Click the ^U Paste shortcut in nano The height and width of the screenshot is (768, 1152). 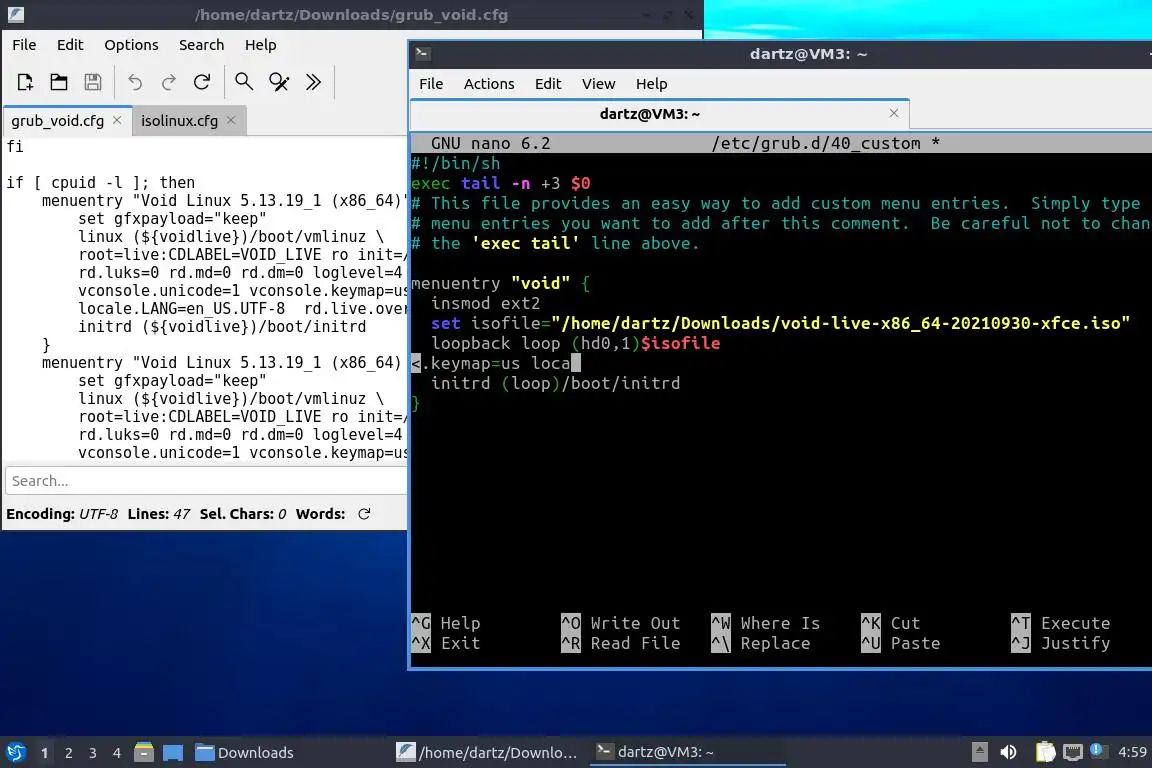click(x=901, y=643)
